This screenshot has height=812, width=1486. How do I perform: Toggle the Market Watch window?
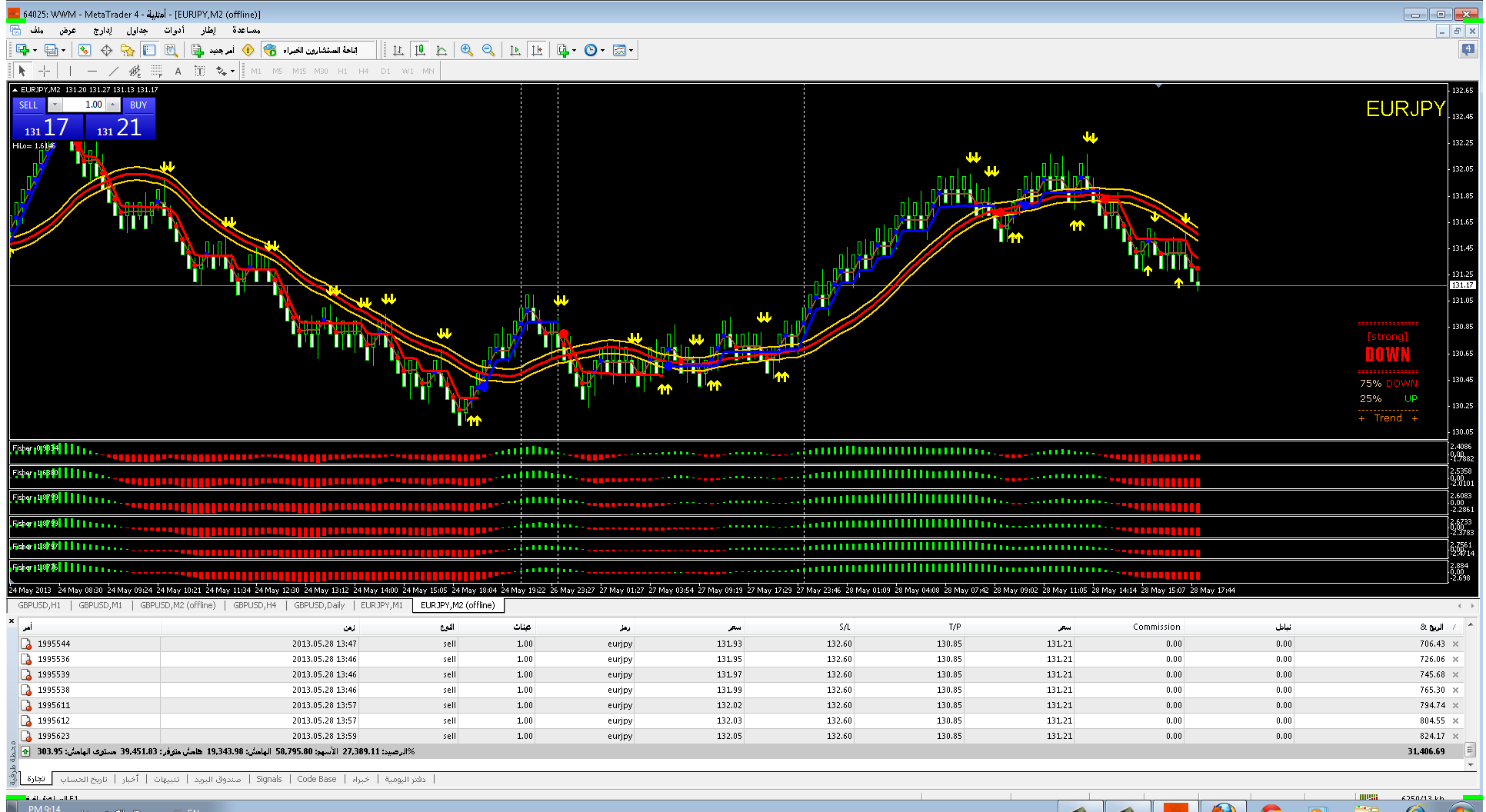click(x=85, y=50)
